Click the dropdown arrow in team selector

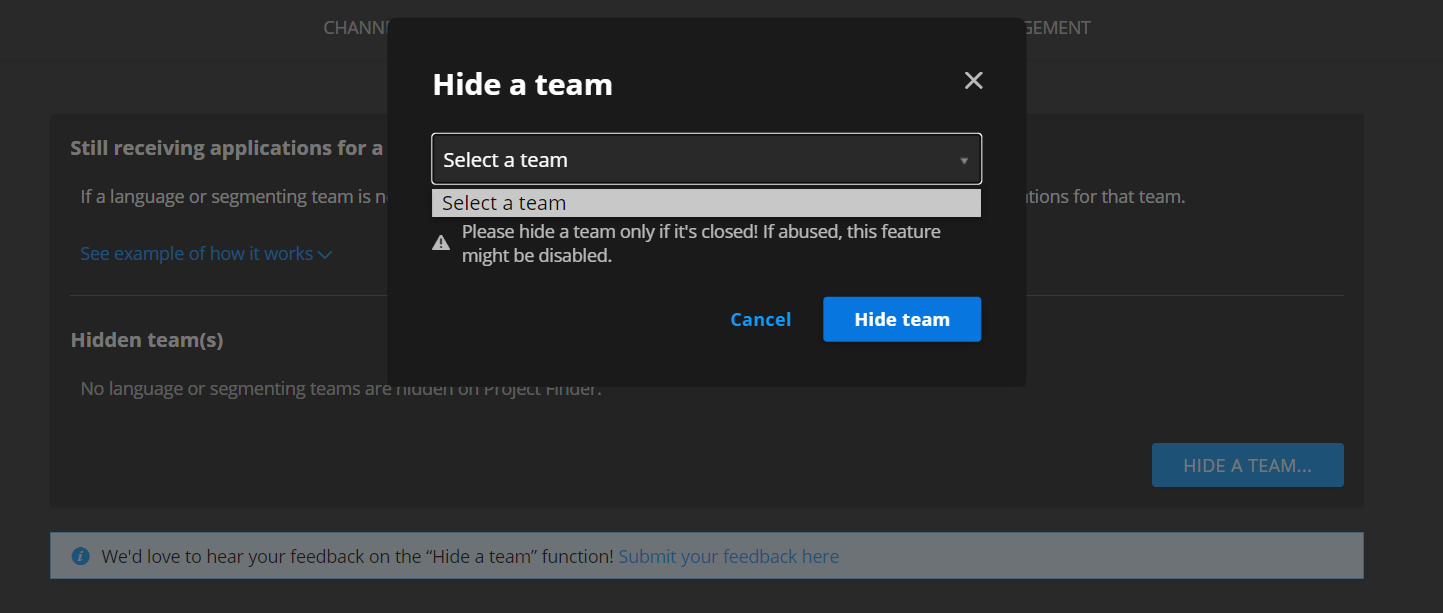[x=964, y=161]
